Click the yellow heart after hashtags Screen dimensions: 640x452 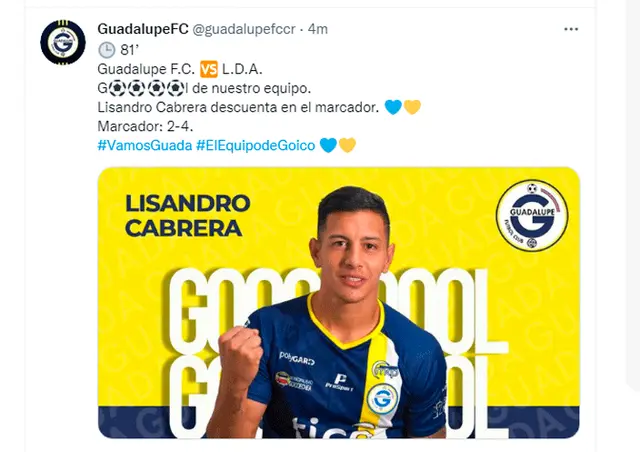pyautogui.click(x=347, y=145)
